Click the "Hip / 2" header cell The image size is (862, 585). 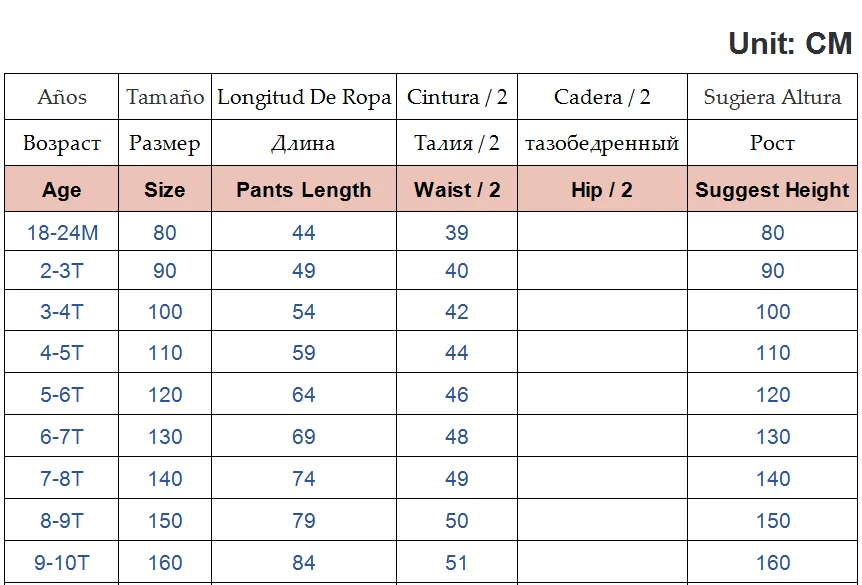(602, 190)
